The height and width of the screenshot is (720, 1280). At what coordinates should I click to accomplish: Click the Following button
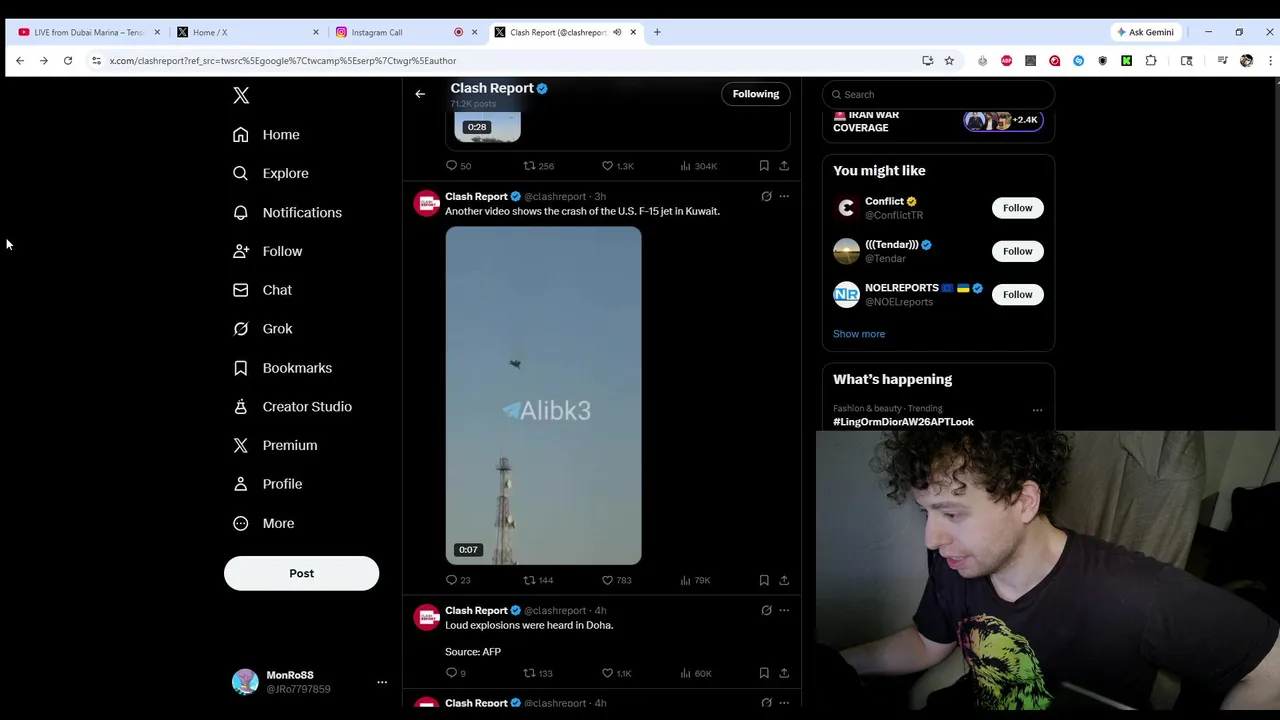tap(756, 94)
